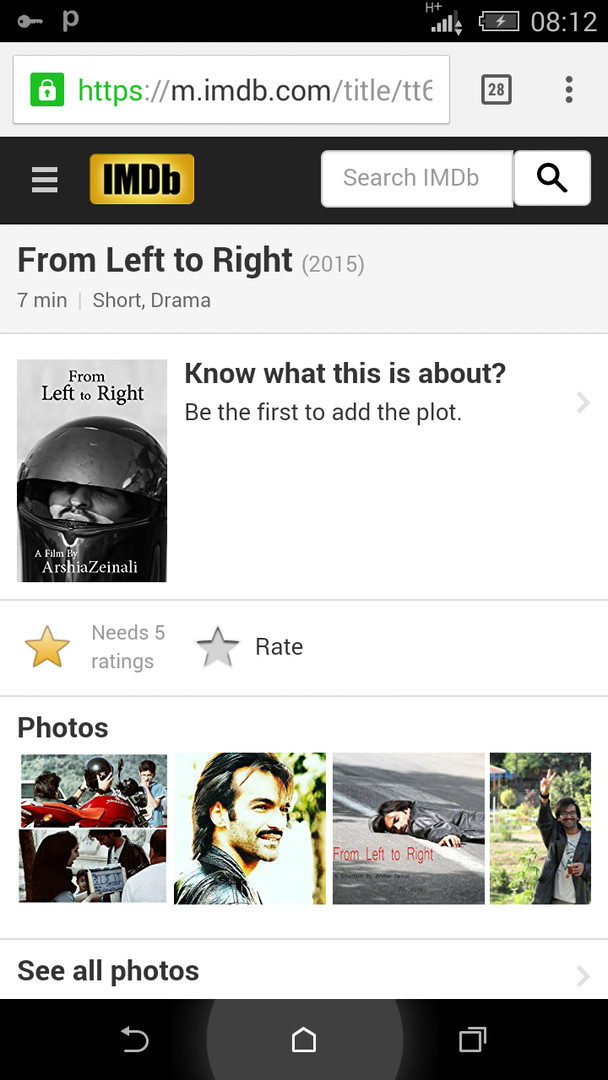Open the See all photos link
Screen dimensions: 608x1080
coord(108,970)
